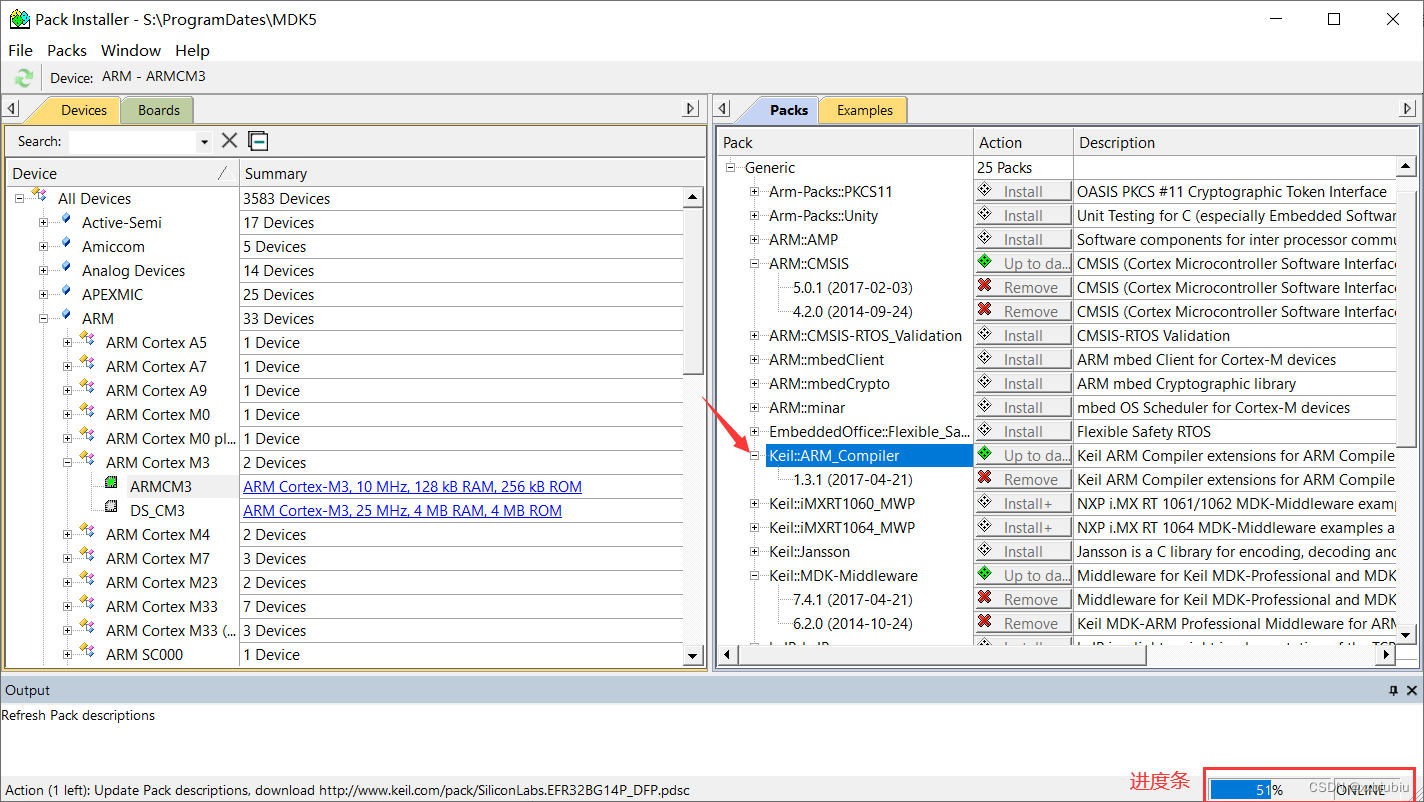
Task: Select the APEXMIC vendor row
Action: pyautogui.click(x=112, y=294)
